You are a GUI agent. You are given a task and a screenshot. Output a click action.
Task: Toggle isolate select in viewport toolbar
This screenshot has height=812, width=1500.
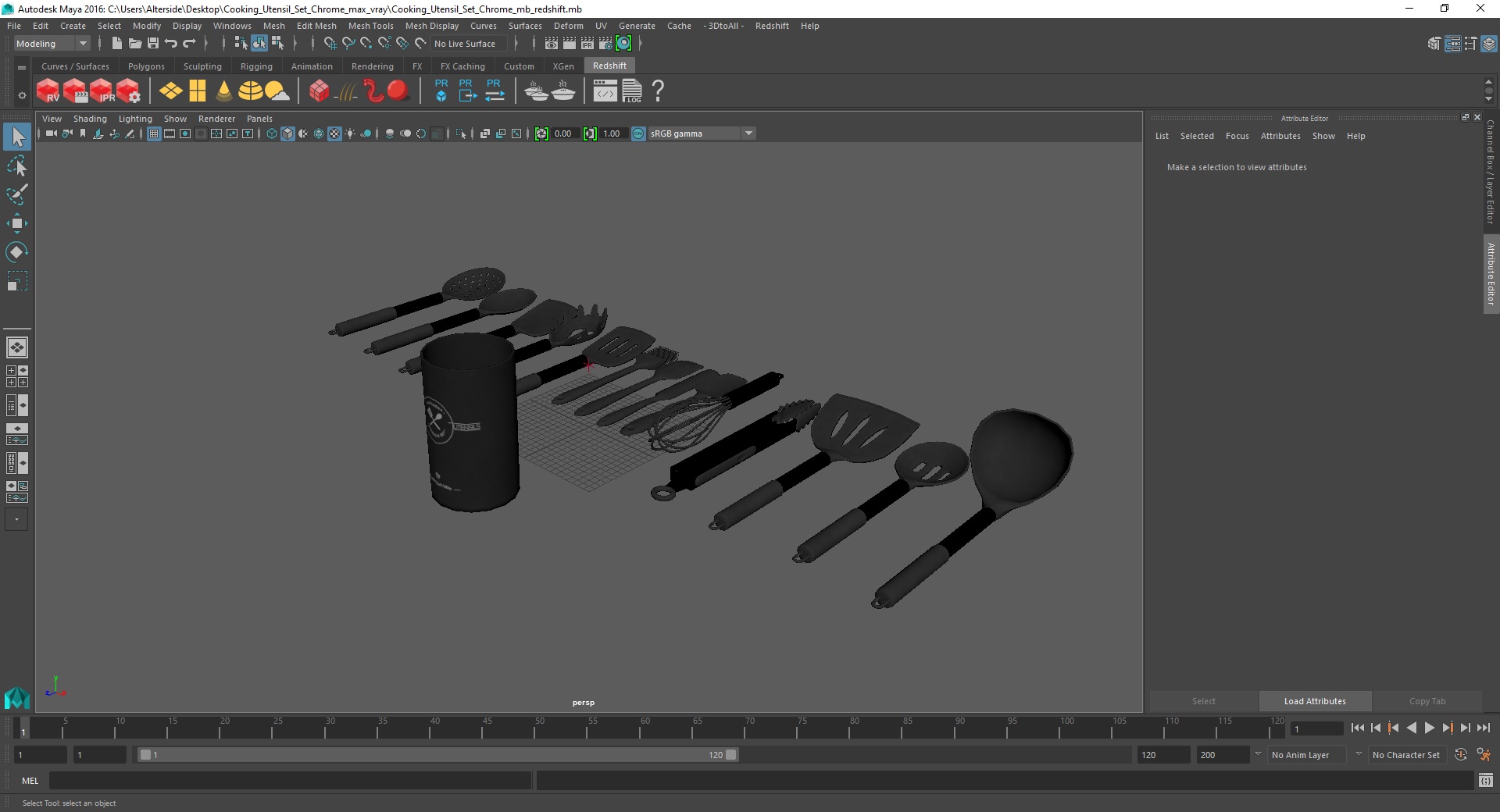pos(461,134)
